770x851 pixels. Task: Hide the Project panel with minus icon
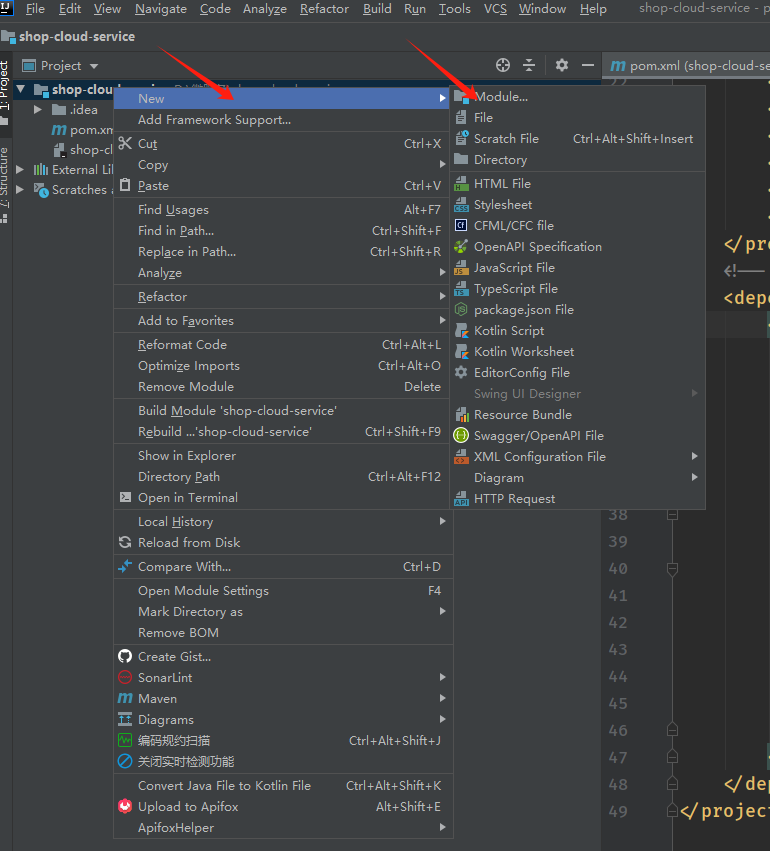[588, 65]
